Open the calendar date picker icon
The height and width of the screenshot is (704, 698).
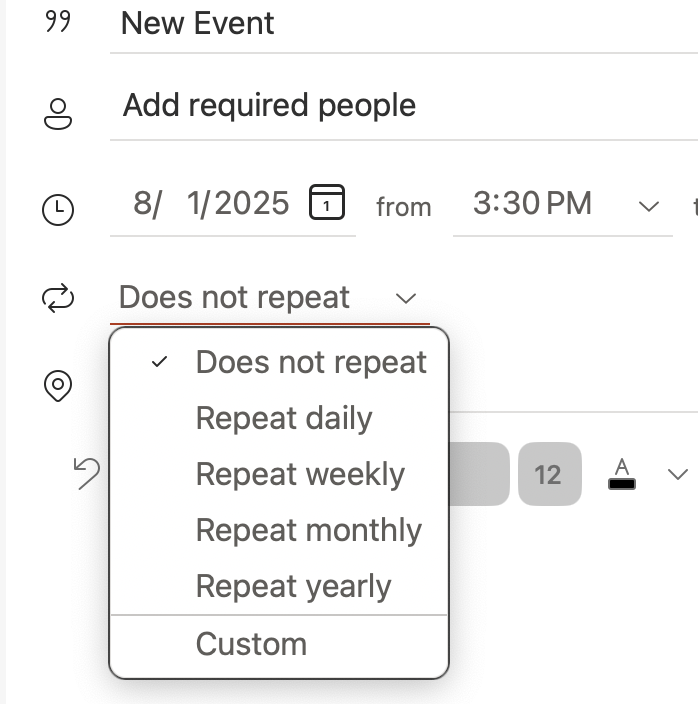pyautogui.click(x=326, y=203)
